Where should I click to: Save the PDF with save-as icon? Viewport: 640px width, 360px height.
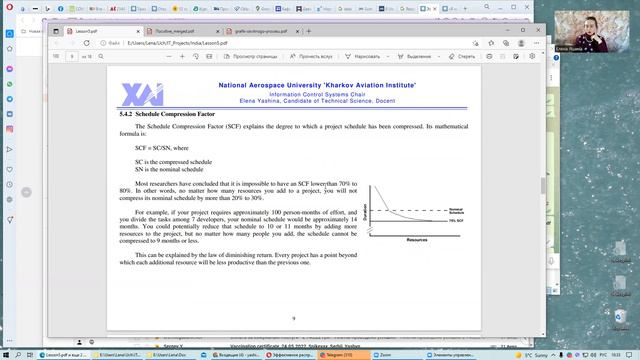click(x=516, y=56)
